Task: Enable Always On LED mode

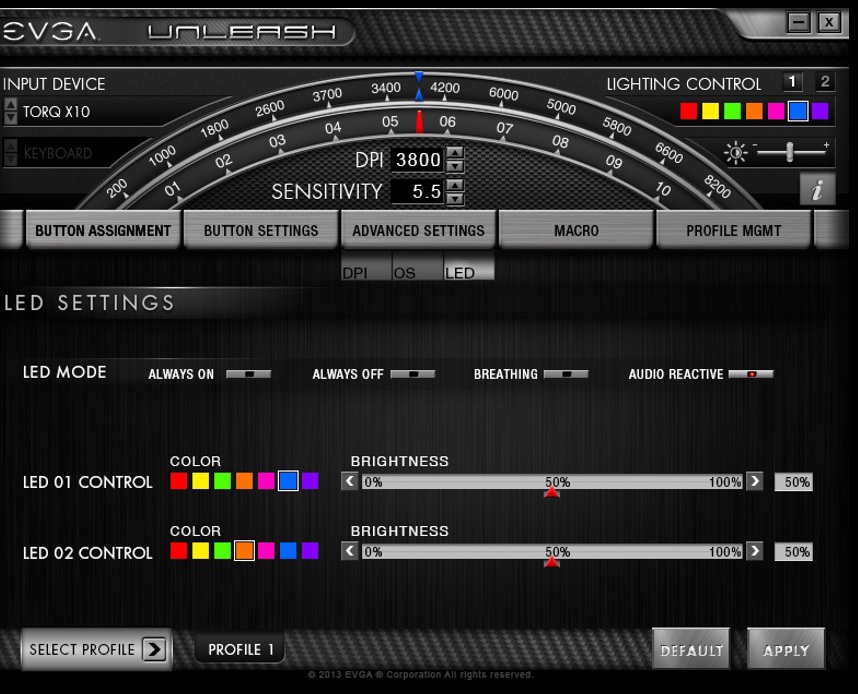Action: coord(248,374)
